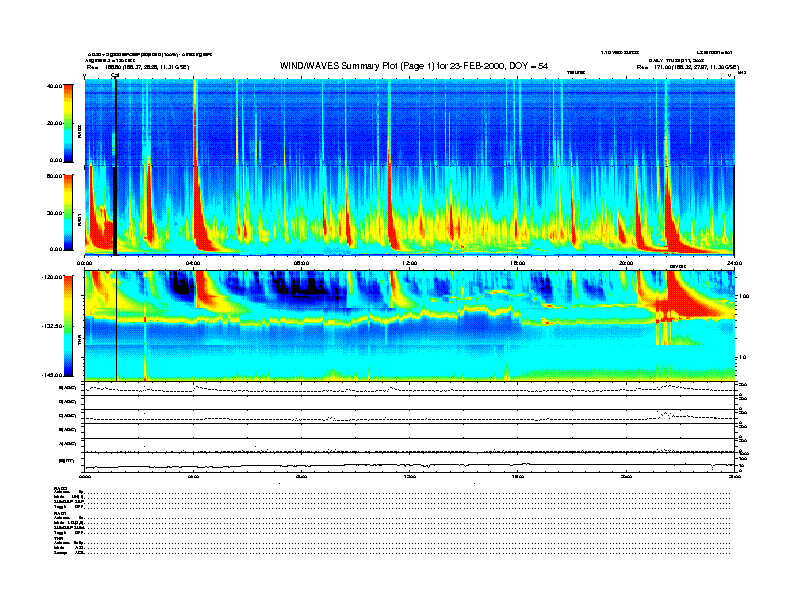The height and width of the screenshot is (612, 792).
Task: Click the -145.00 TNR scale label
Action: tap(52, 375)
